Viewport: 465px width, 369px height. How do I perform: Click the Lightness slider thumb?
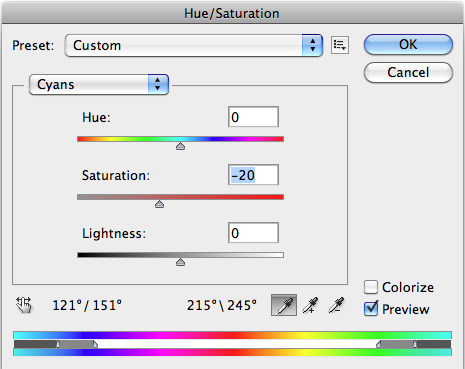180,262
